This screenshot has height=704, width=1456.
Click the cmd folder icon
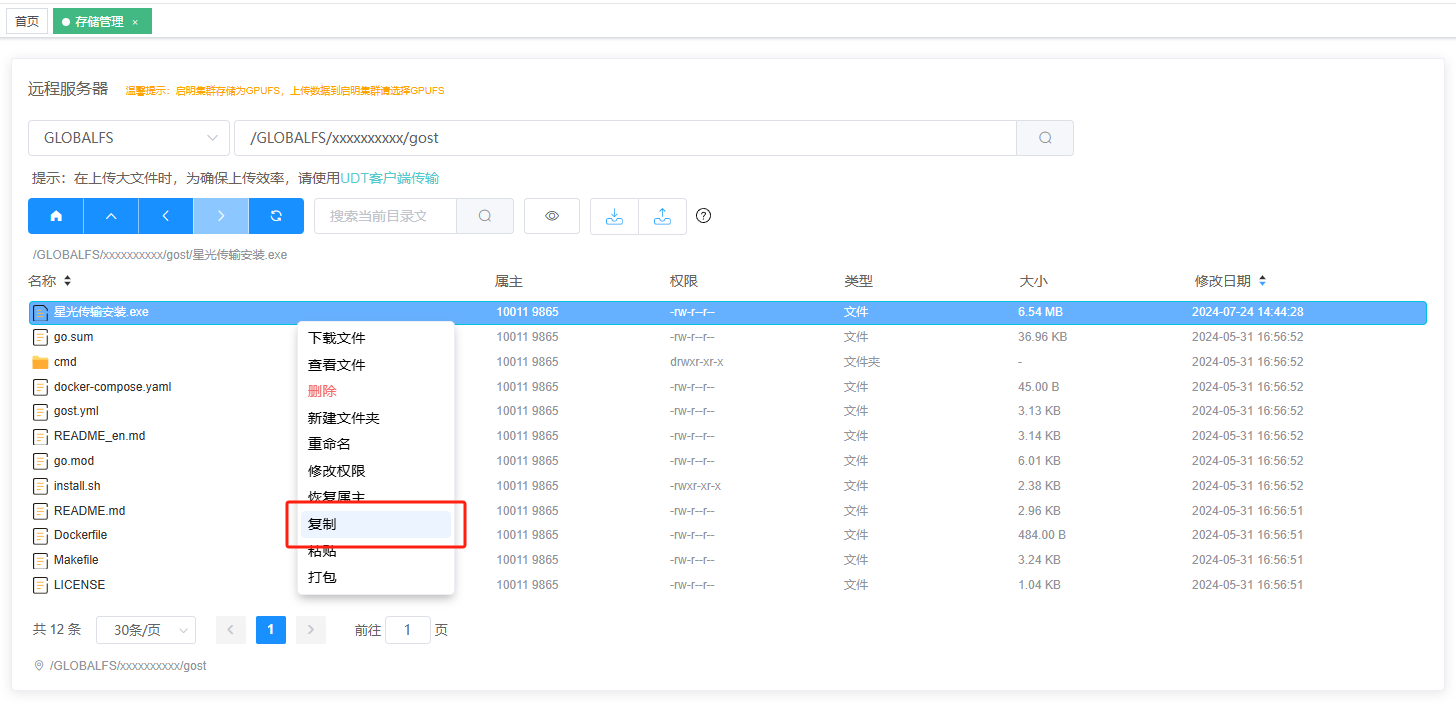click(x=40, y=362)
